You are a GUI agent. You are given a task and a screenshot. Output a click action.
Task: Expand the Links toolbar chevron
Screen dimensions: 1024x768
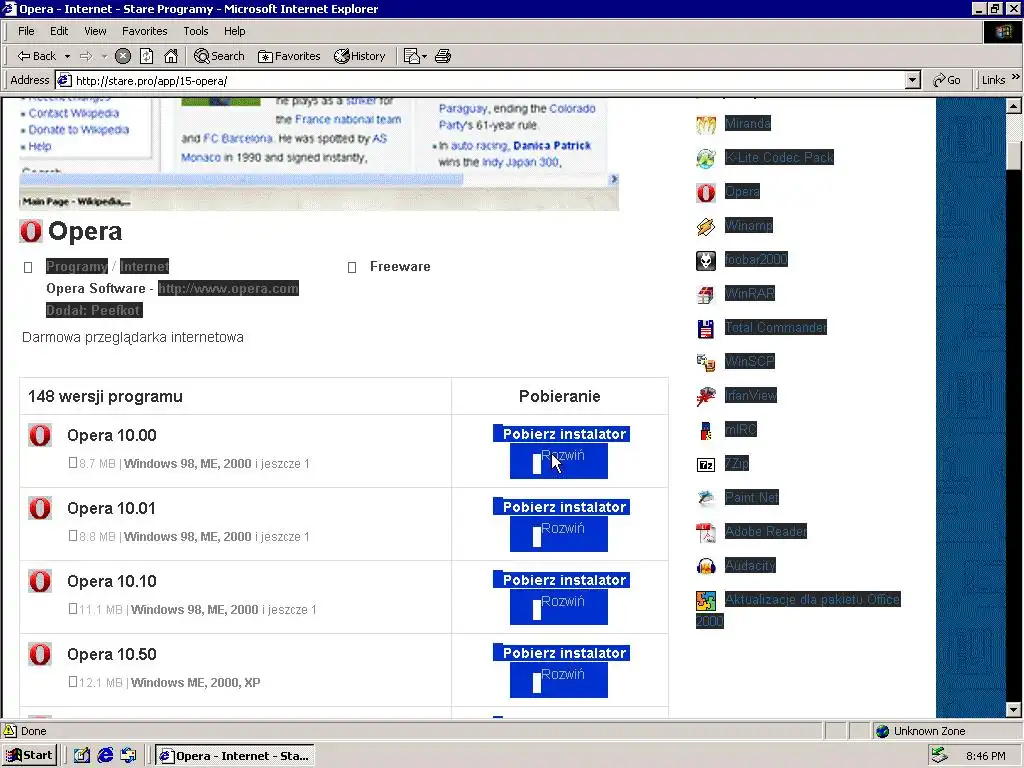click(1016, 77)
